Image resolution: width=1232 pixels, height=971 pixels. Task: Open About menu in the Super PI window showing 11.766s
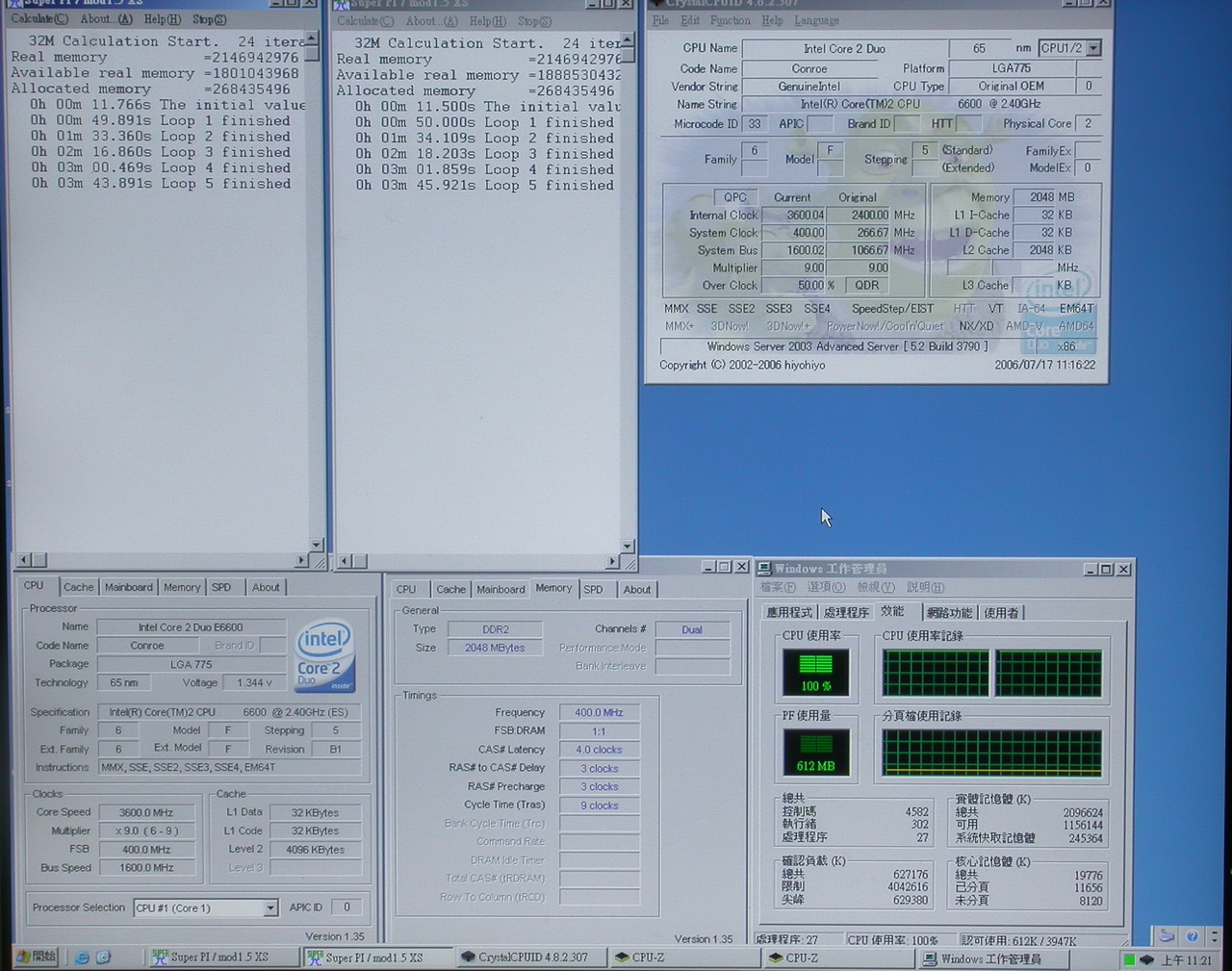coord(107,19)
